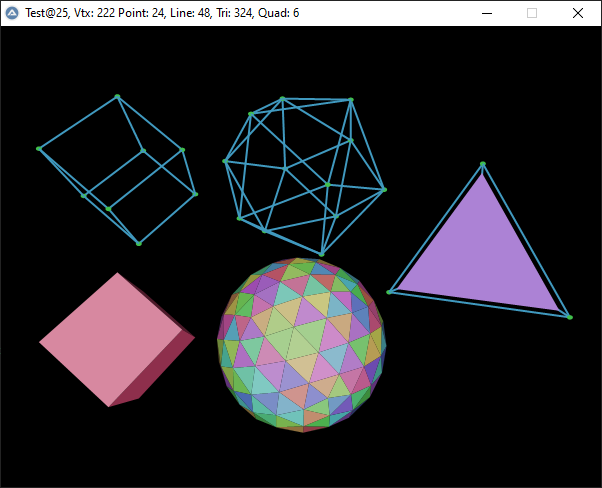Pick the leftmost vertex of the wireframe cube
The height and width of the screenshot is (488, 602).
(x=39, y=149)
